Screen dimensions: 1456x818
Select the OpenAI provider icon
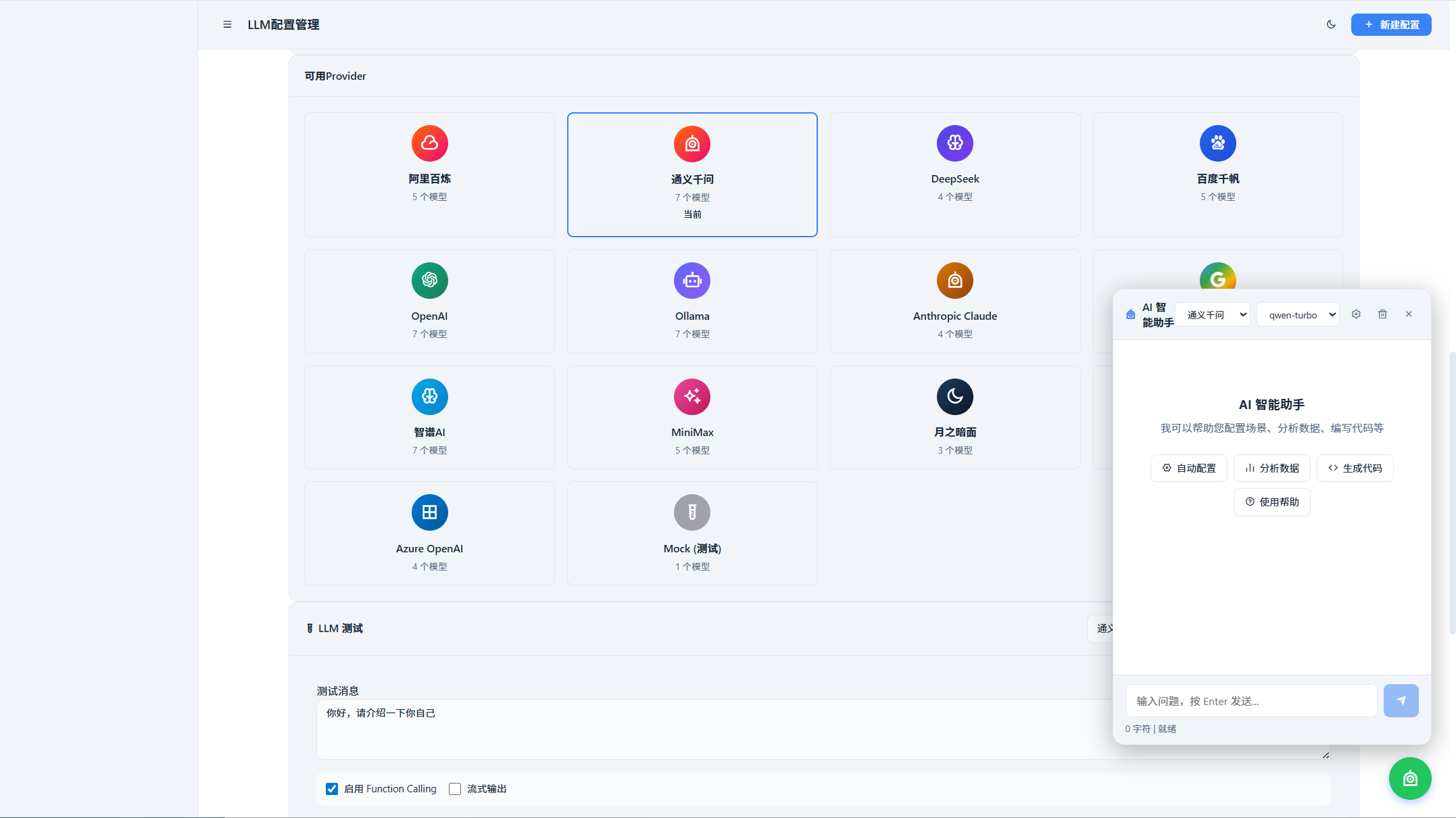(x=430, y=281)
